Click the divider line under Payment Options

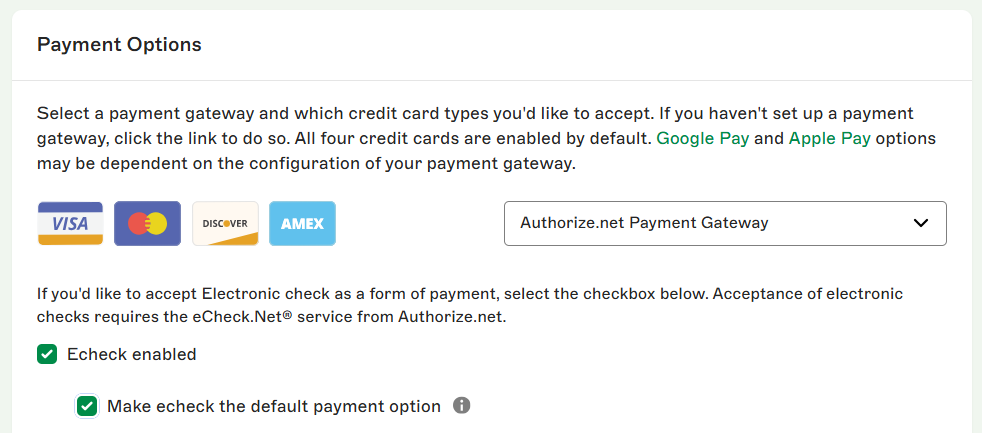pyautogui.click(x=491, y=80)
